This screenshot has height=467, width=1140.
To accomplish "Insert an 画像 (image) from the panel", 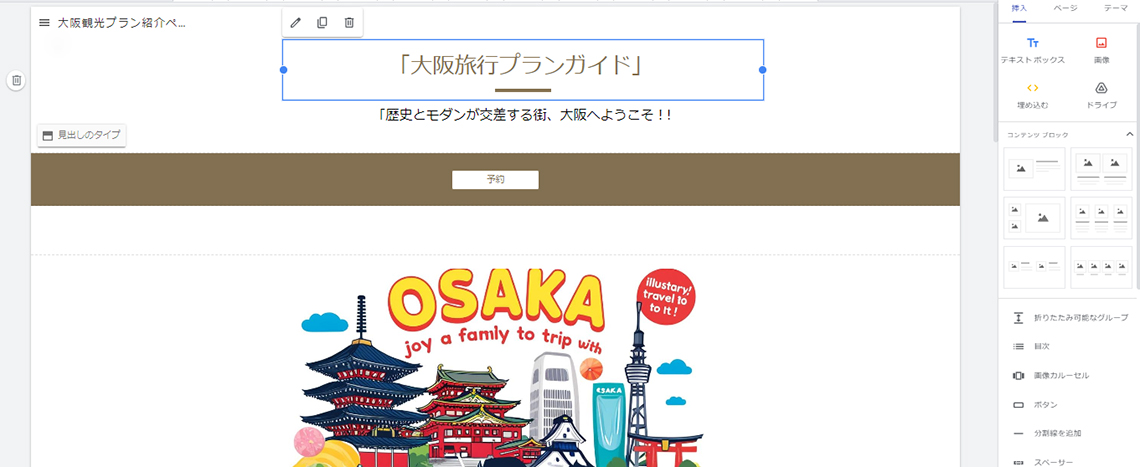I will coord(1101,51).
